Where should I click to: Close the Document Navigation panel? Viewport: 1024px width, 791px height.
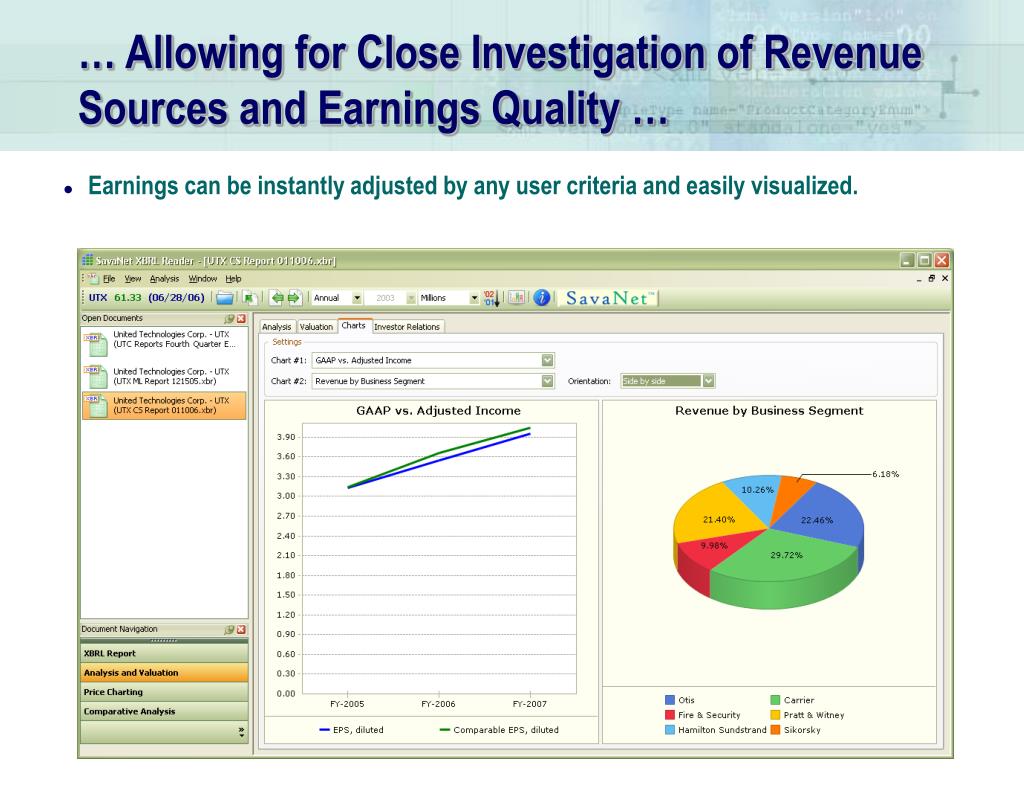tap(241, 630)
